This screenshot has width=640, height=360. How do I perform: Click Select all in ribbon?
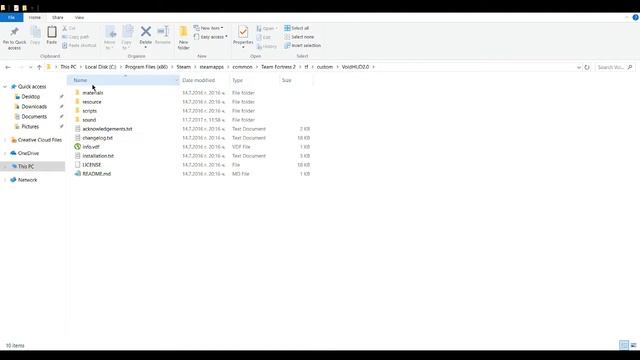pyautogui.click(x=297, y=28)
